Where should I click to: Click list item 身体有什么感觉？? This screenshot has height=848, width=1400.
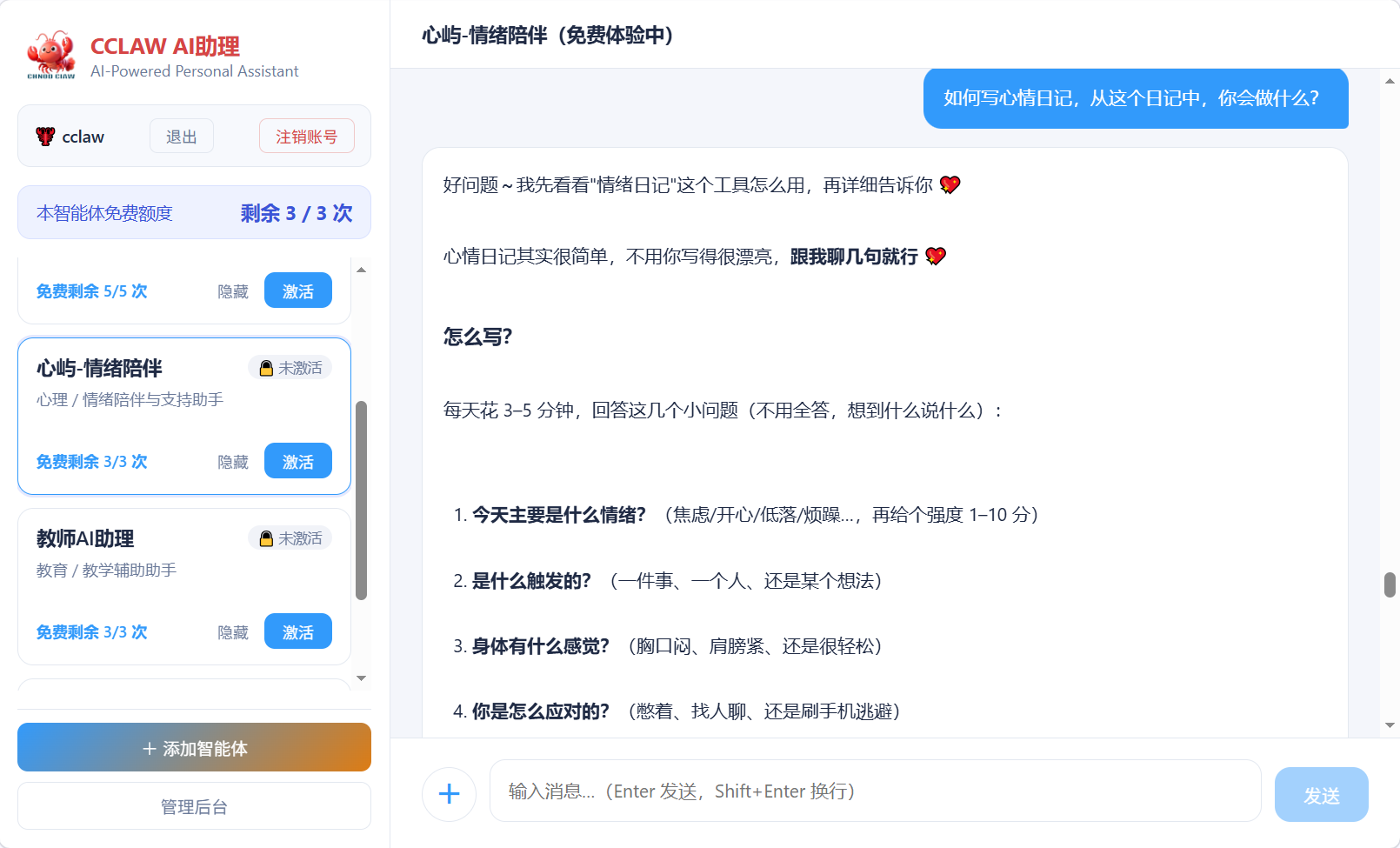click(540, 646)
